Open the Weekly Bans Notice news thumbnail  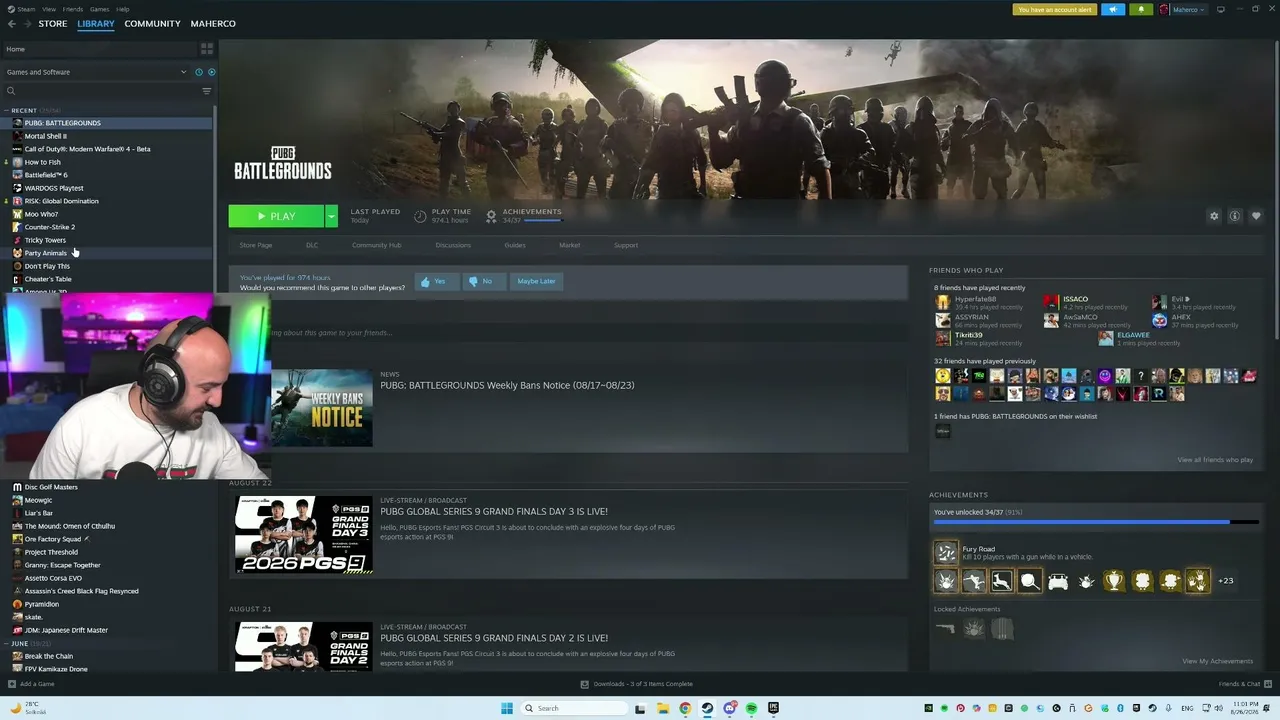(322, 408)
